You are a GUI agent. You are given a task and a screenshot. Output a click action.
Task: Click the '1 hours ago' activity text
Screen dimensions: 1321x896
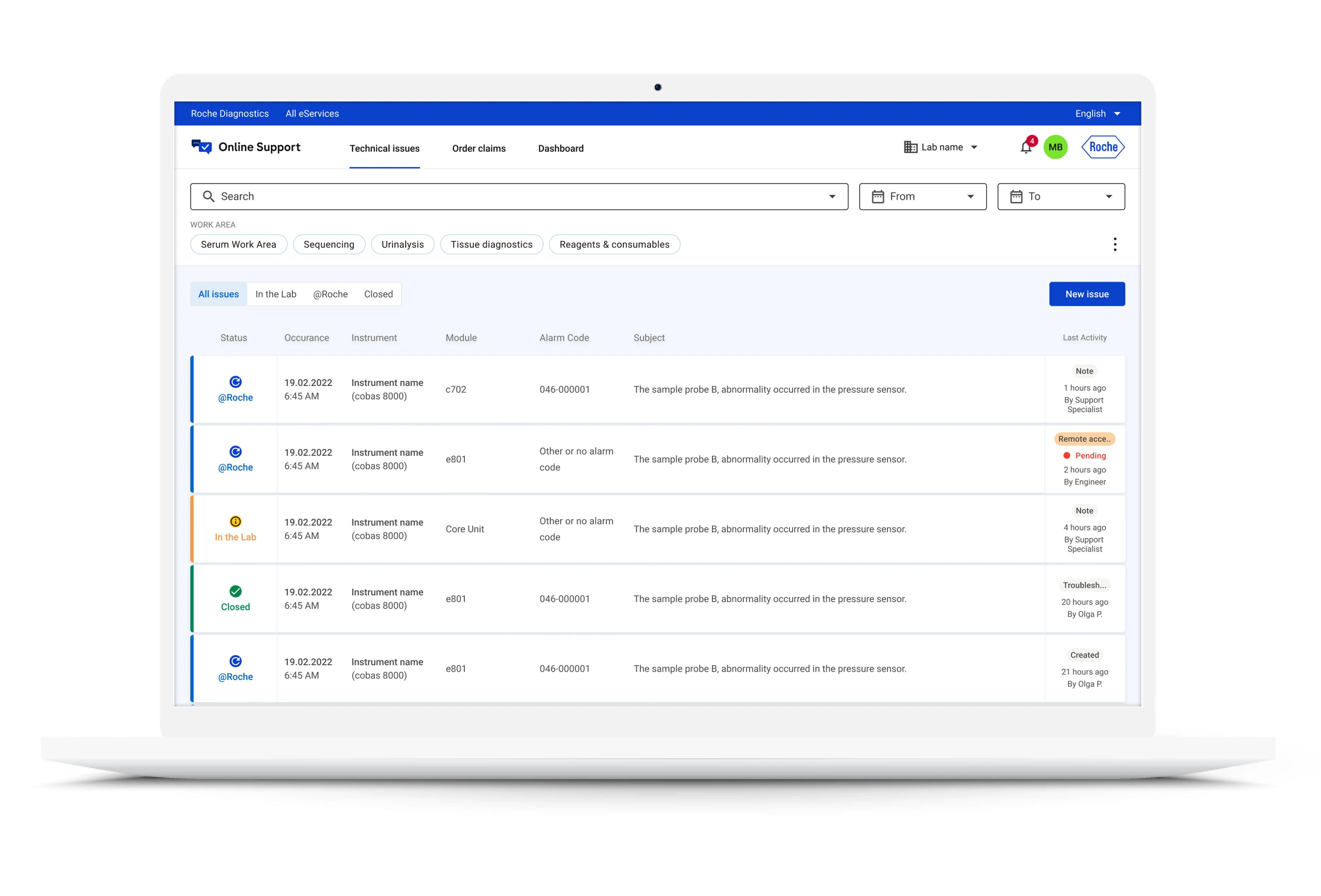pyautogui.click(x=1085, y=388)
